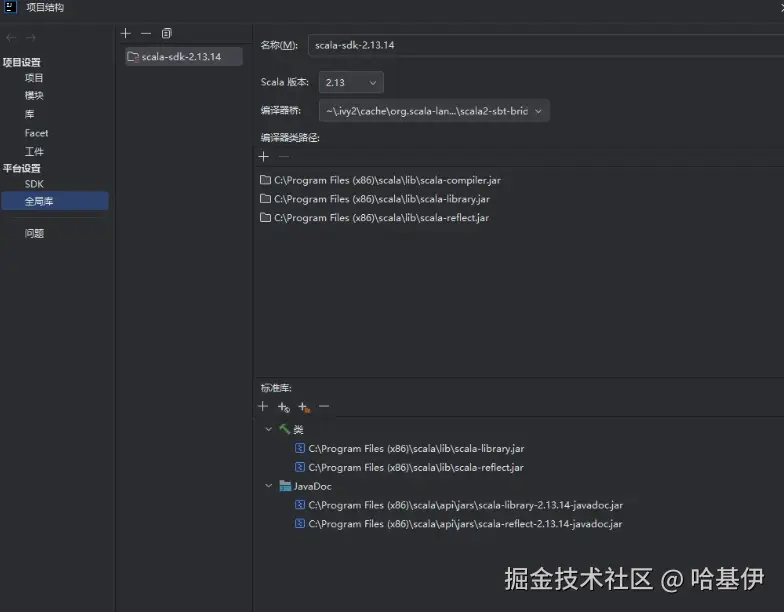Click archive icon of lib\scala-library.jar under 类
The height and width of the screenshot is (612, 784).
(300, 448)
